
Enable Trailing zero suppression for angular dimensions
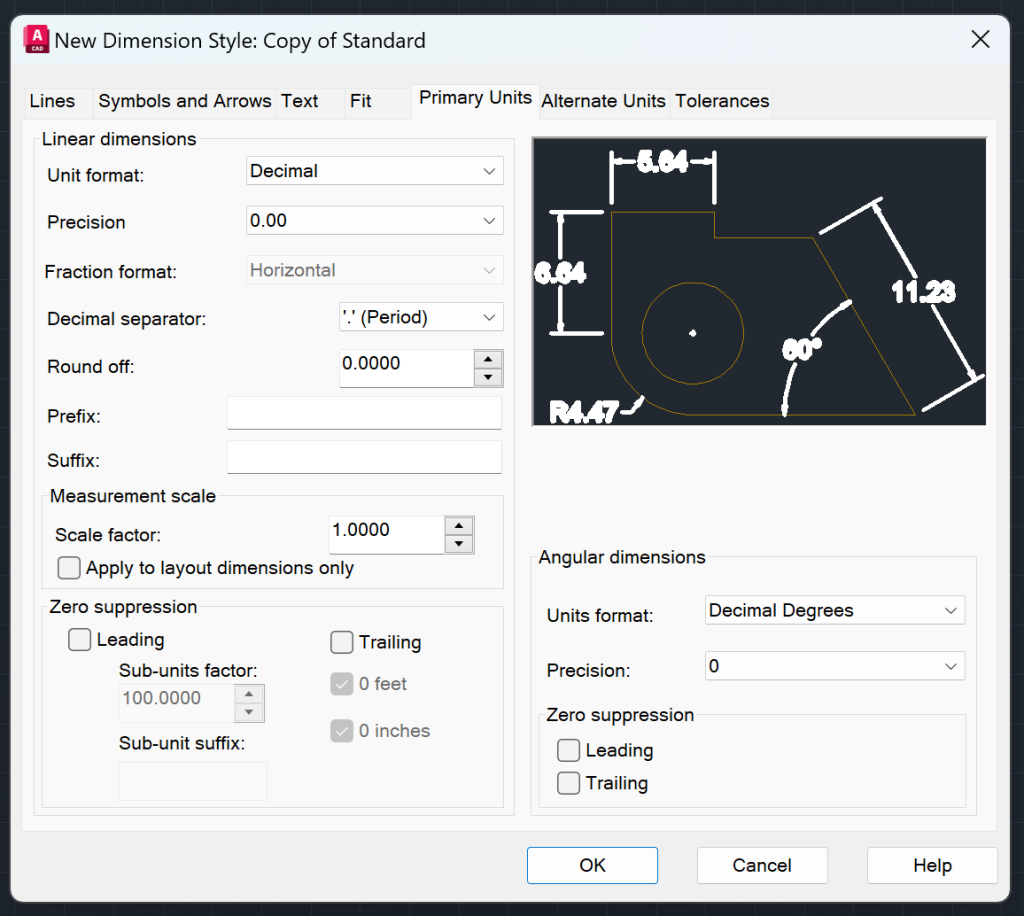568,783
